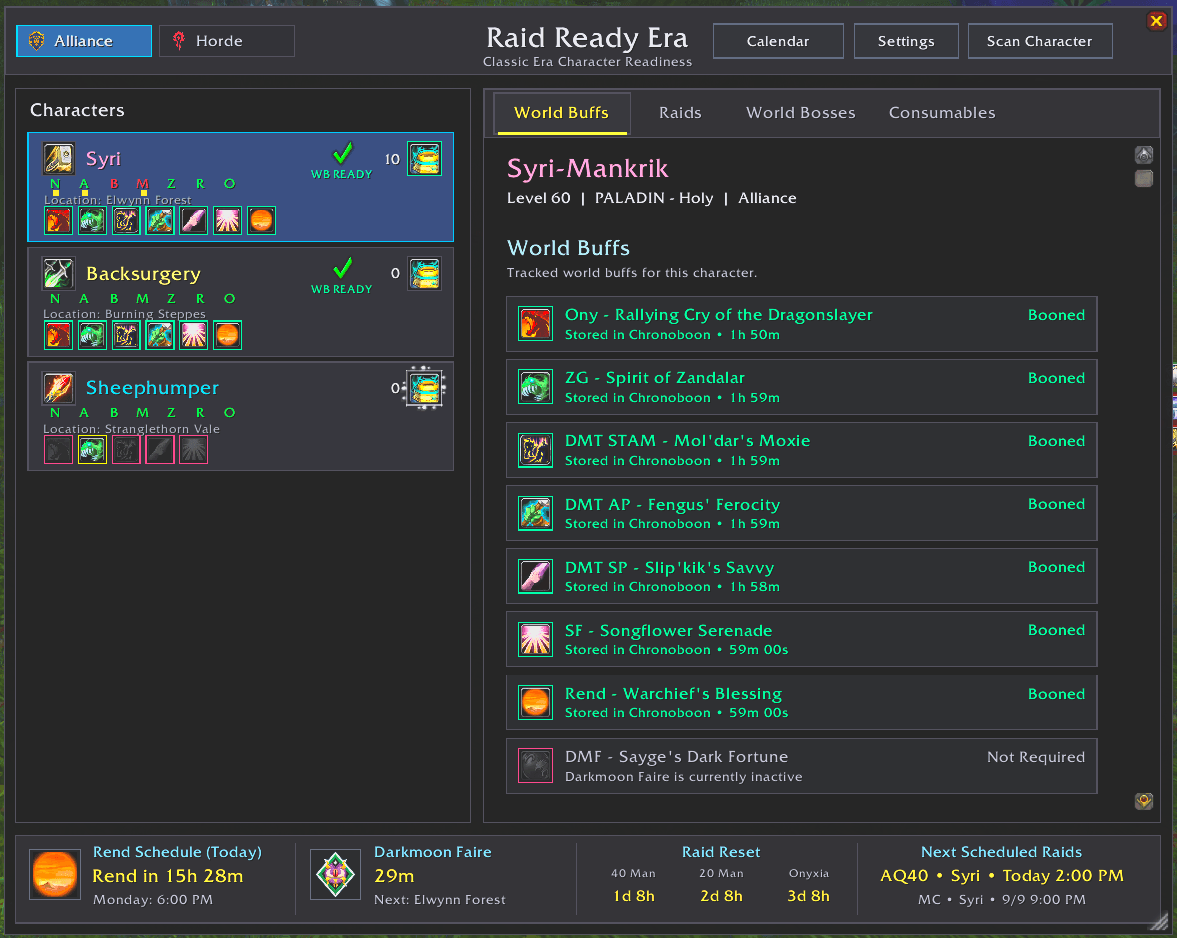Image resolution: width=1177 pixels, height=938 pixels.
Task: Click Sheephumper's Chronoboon item icon
Action: [425, 389]
